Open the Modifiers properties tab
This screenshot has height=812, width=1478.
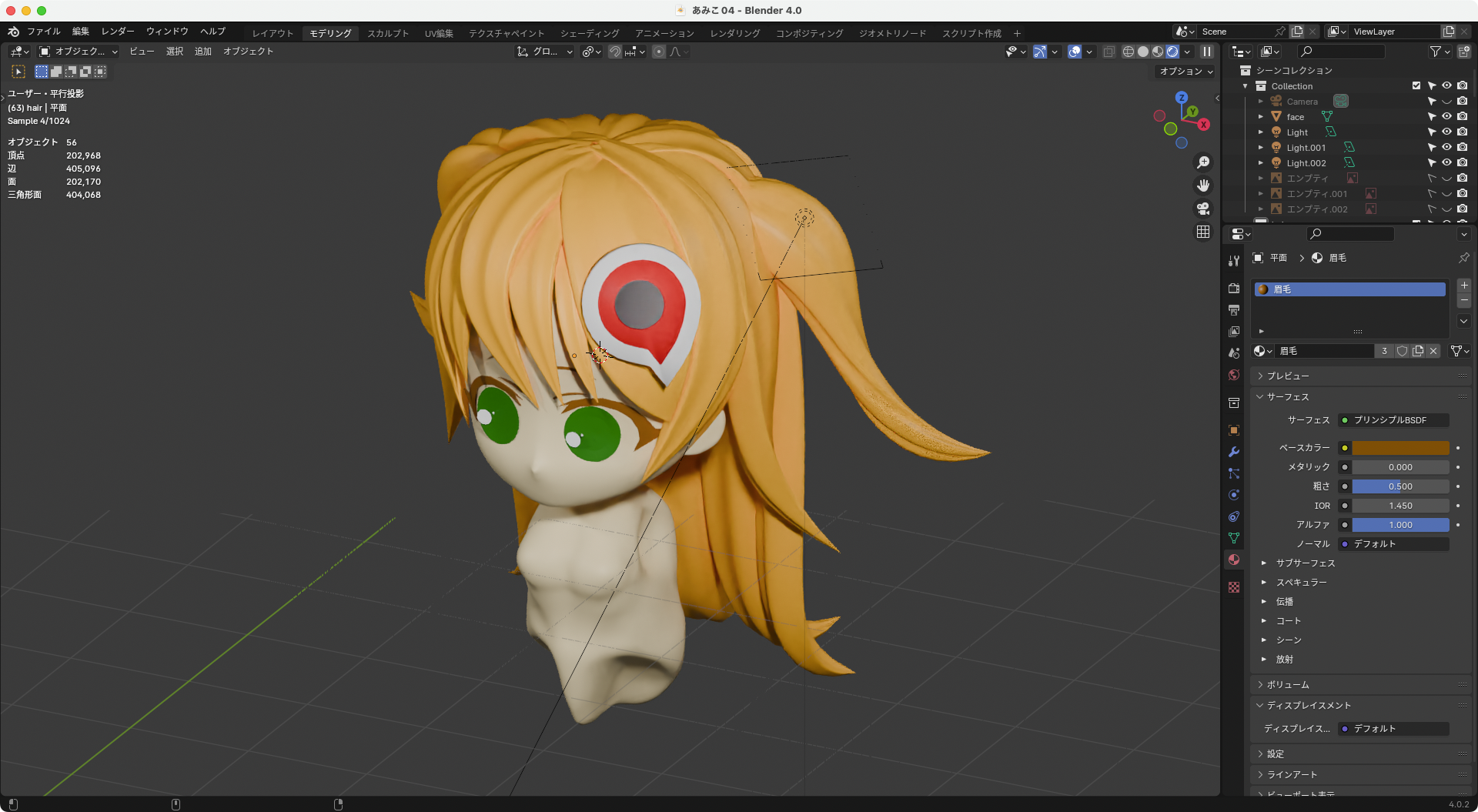(x=1234, y=452)
